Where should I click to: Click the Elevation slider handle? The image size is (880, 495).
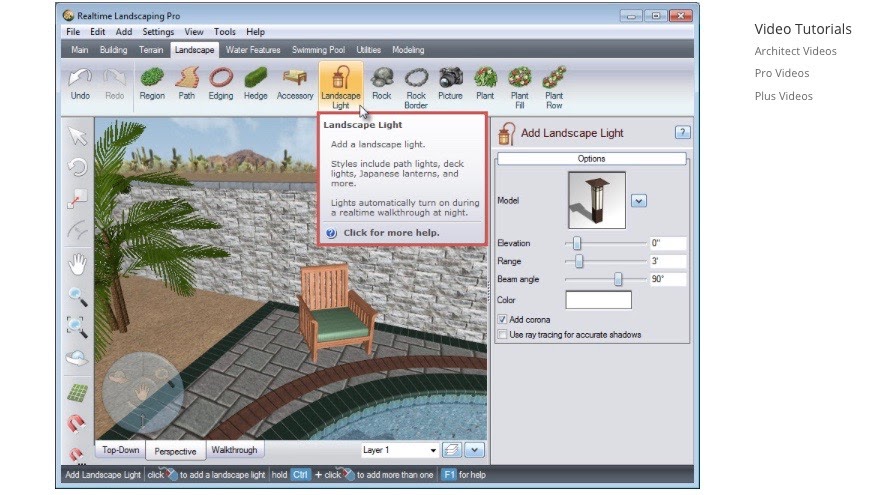(576, 243)
